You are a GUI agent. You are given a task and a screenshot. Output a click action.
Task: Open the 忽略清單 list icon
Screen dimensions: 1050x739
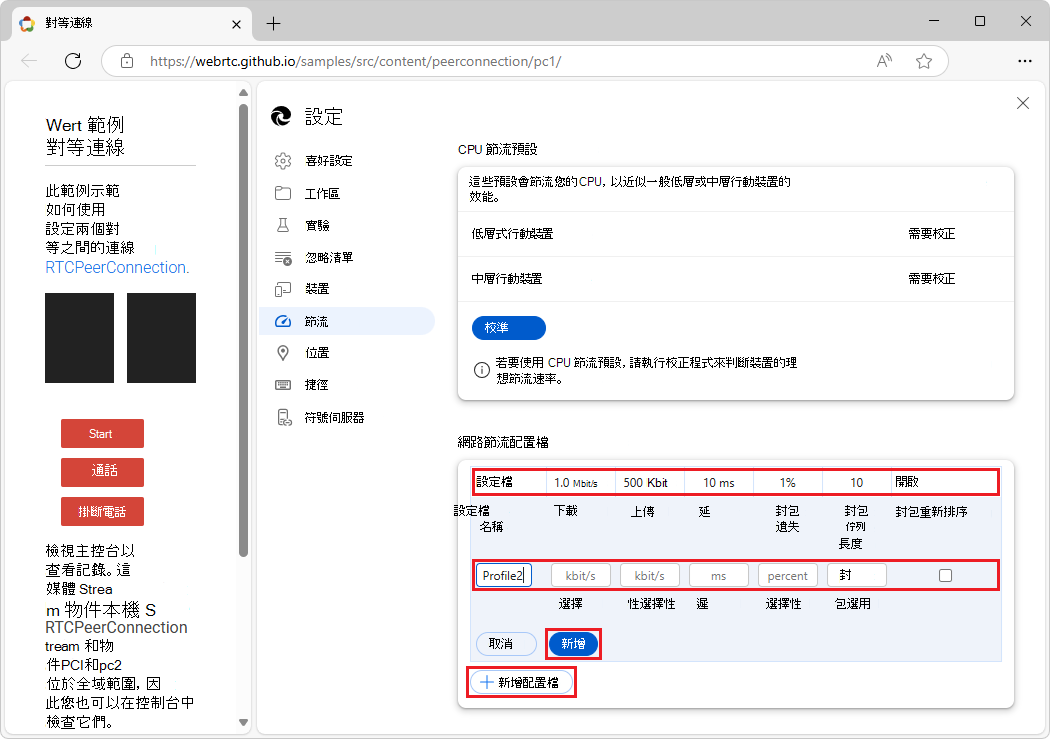click(x=284, y=256)
